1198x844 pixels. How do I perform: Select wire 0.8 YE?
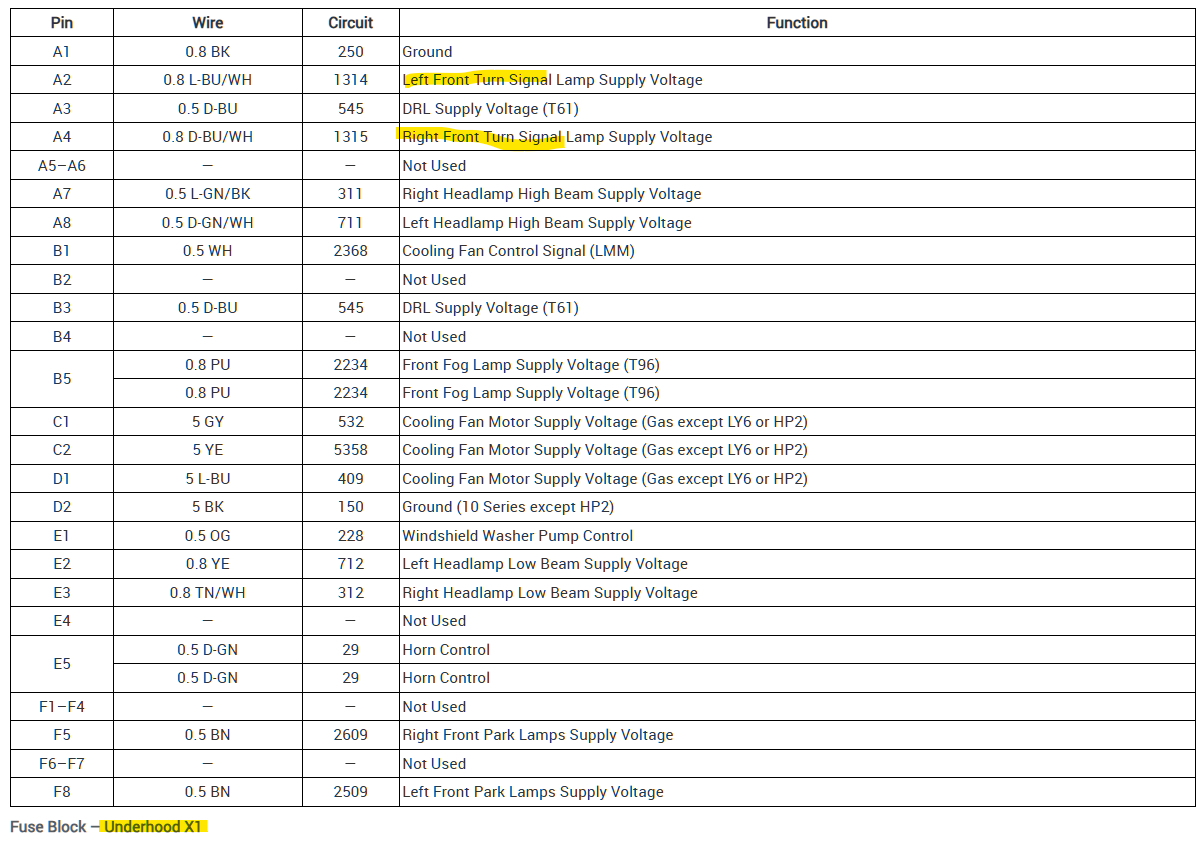[208, 564]
